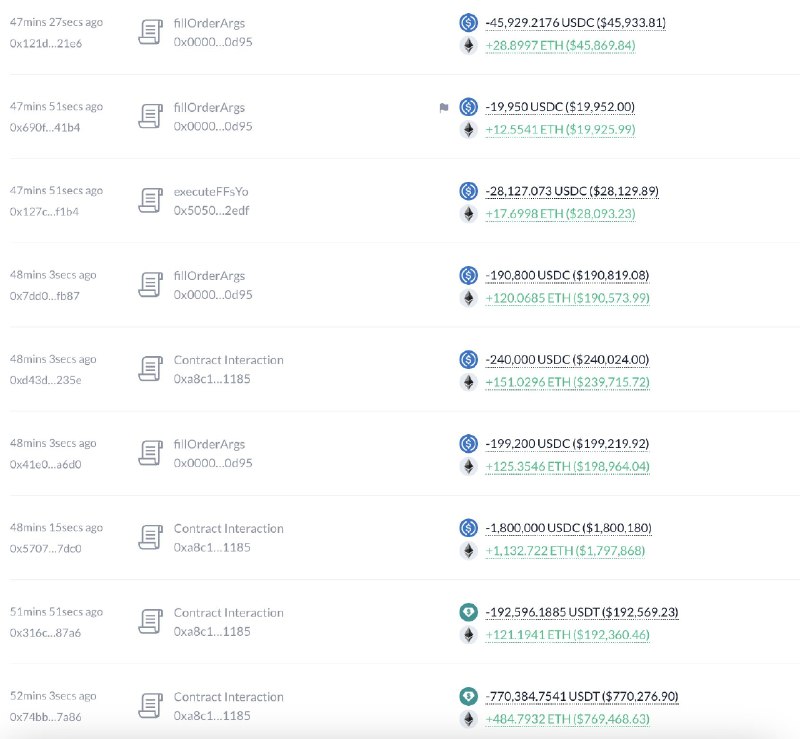800x739 pixels.
Task: Click USDC coin icon next to -240,000 USDC
Action: (x=468, y=359)
